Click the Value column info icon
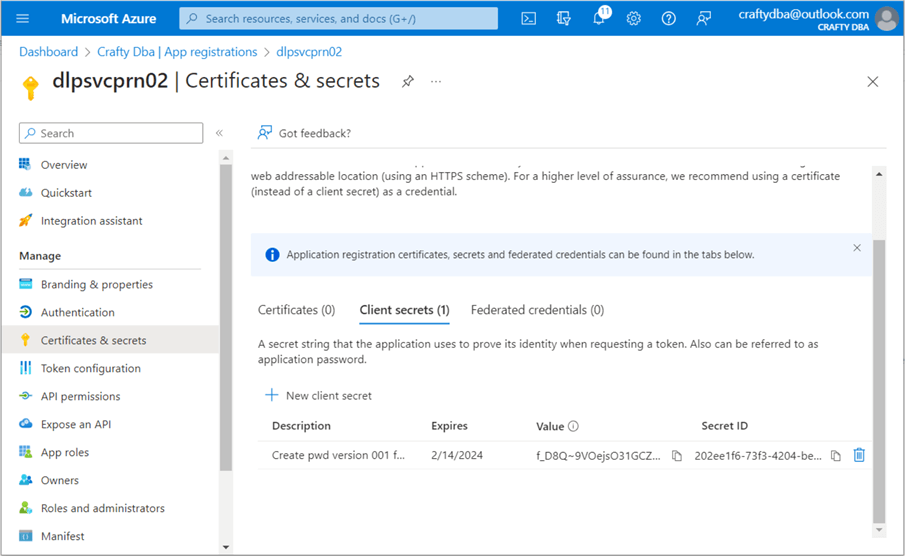 573,426
